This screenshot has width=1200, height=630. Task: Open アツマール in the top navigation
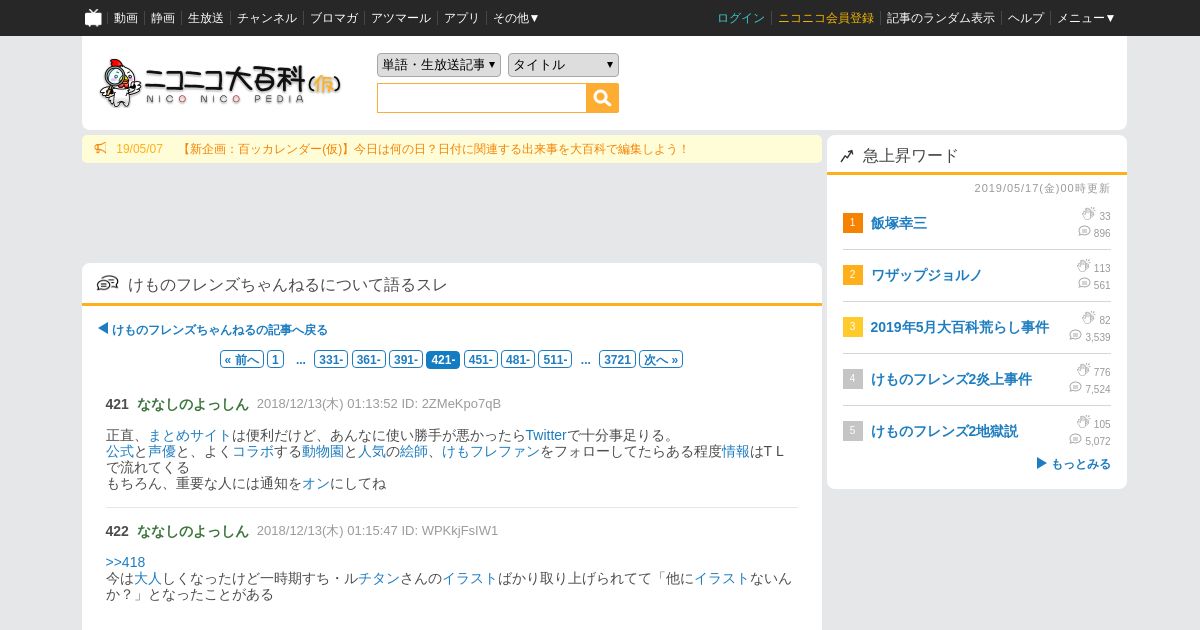[x=401, y=18]
